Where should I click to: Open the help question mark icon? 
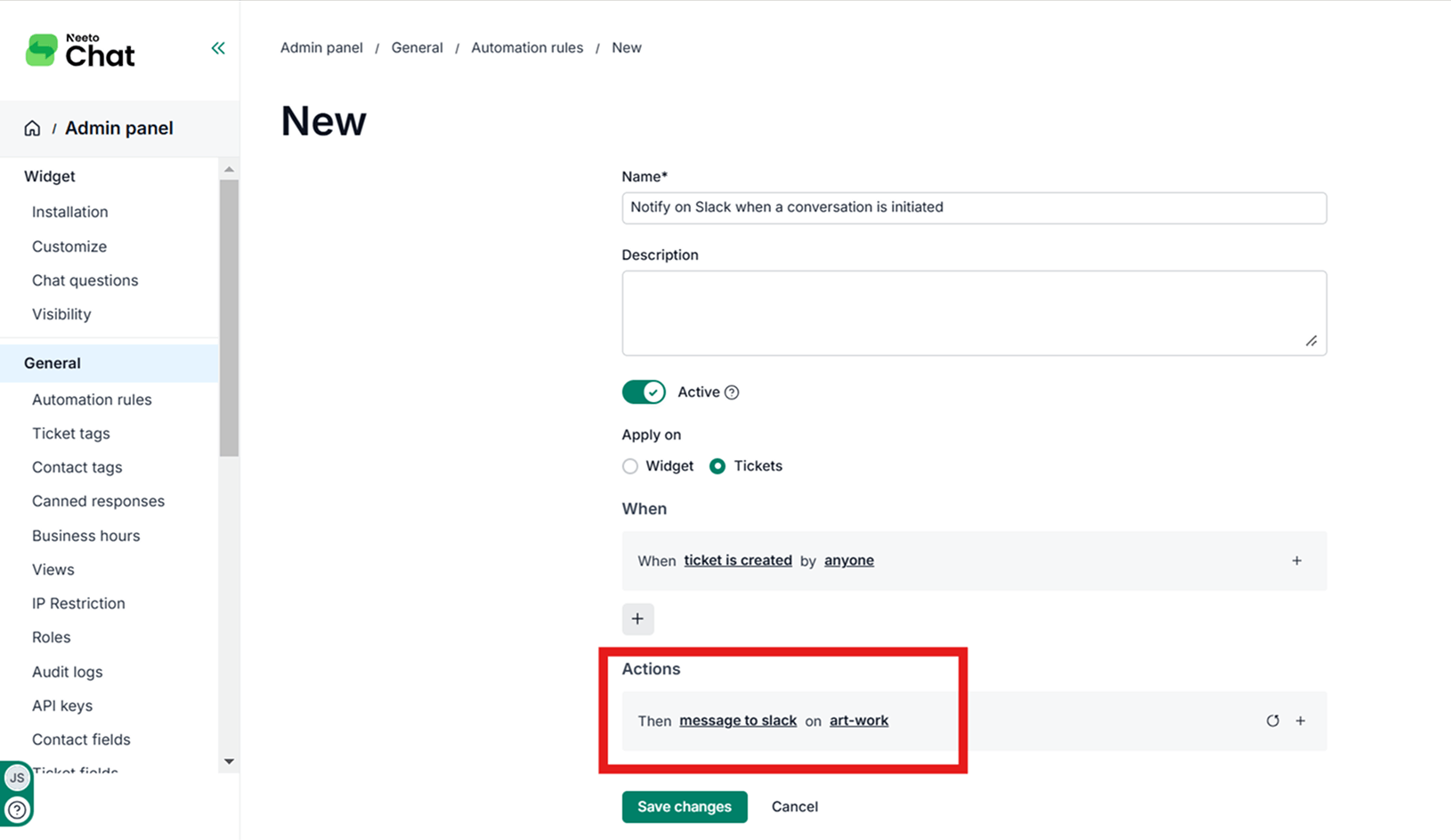pos(17,810)
